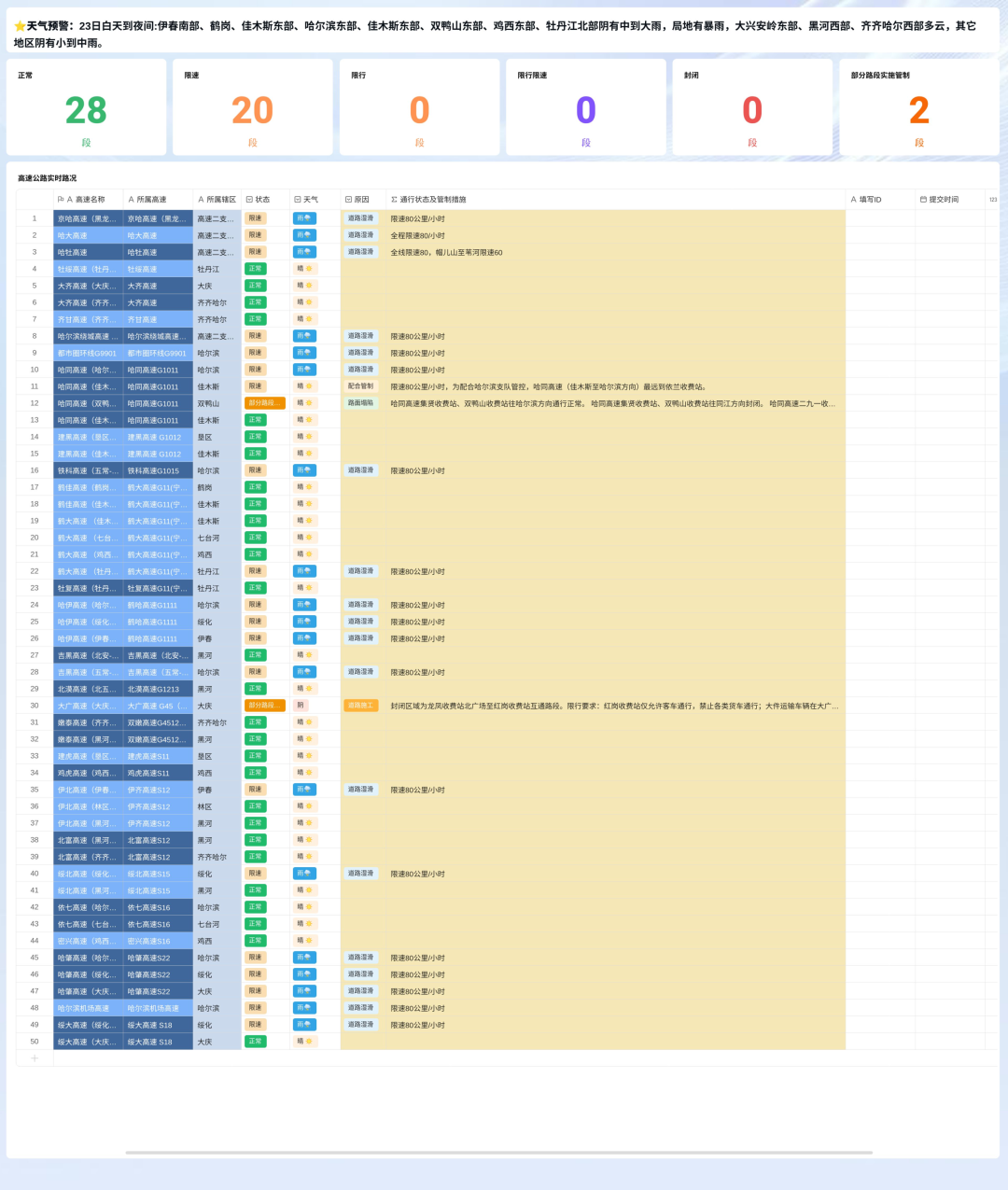Open the 部分路段实施管制 summary card
Image resolution: width=1008 pixels, height=1190 pixels.
(918, 107)
